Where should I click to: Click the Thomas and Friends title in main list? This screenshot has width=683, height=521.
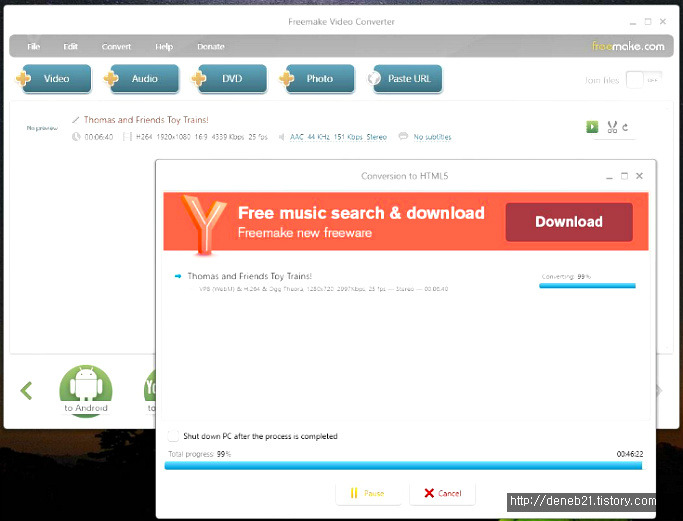tap(146, 119)
